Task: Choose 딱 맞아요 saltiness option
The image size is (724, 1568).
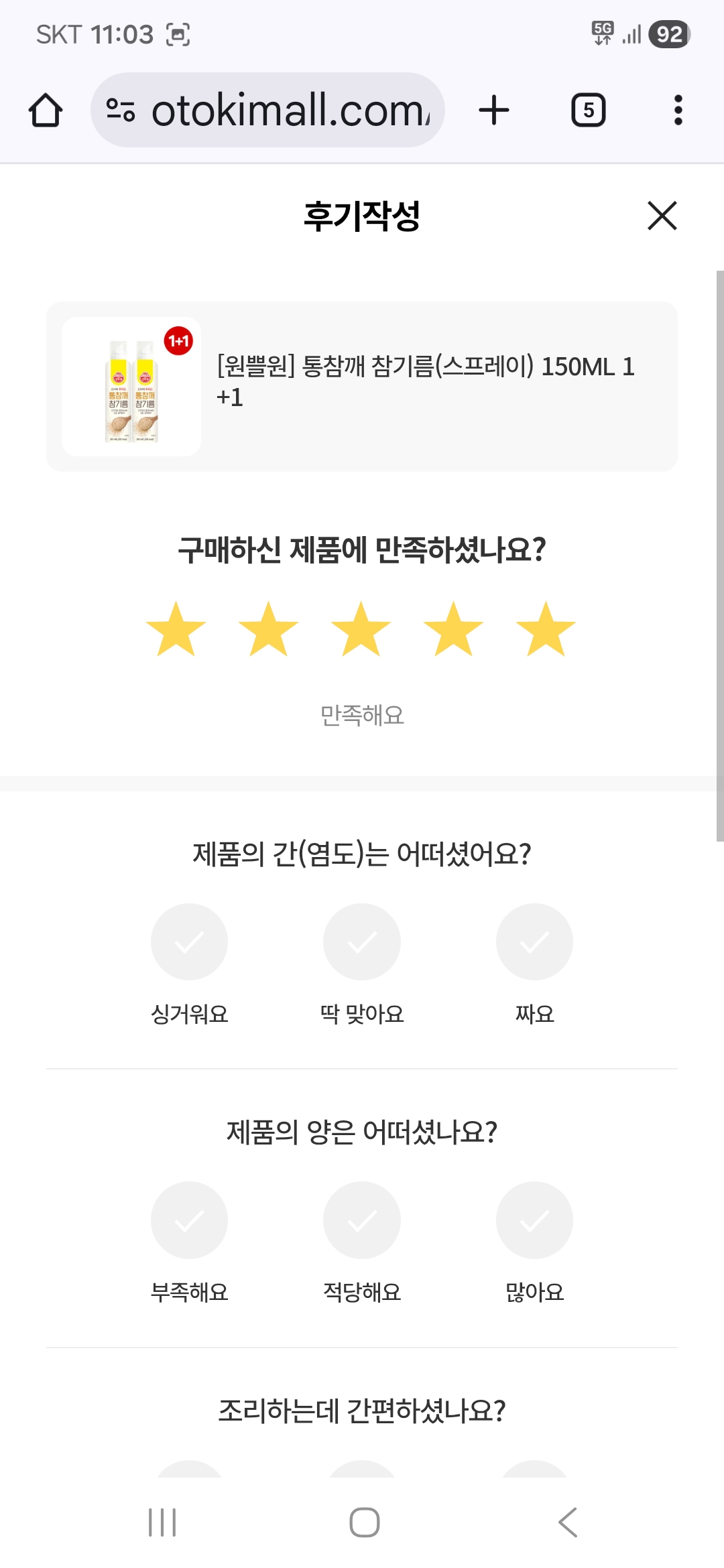Action: tap(362, 942)
